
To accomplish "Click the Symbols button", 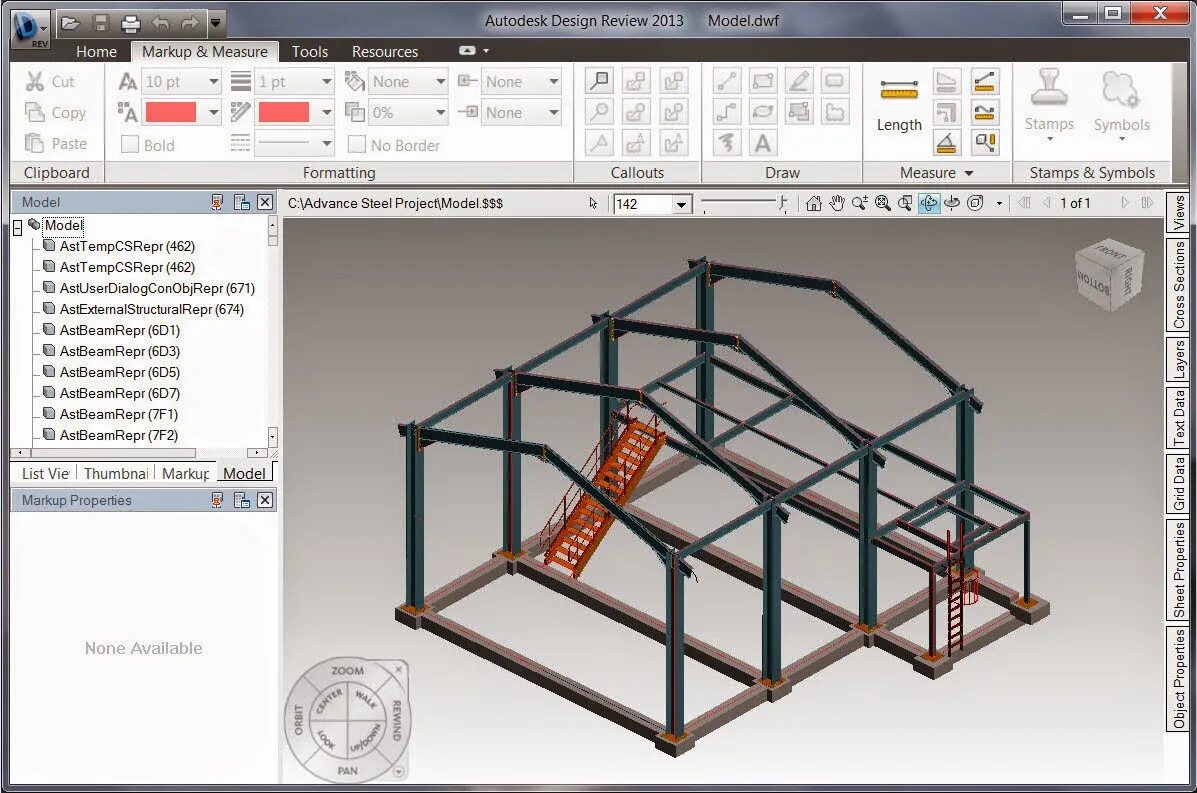I will pos(1121,105).
